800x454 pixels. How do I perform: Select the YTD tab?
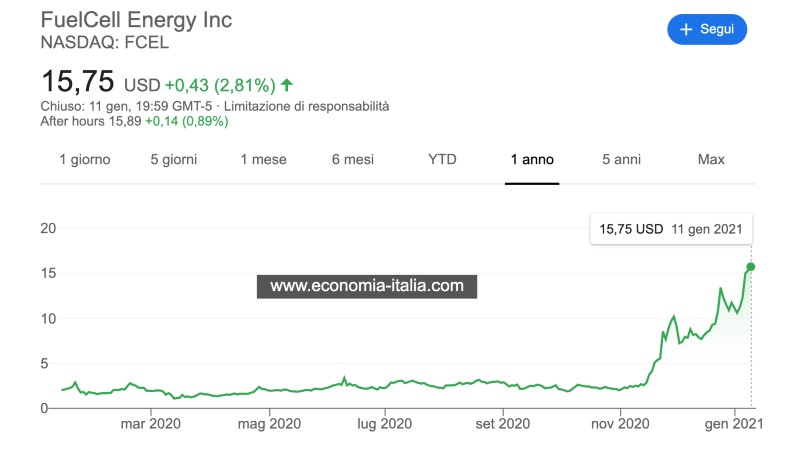tap(442, 160)
